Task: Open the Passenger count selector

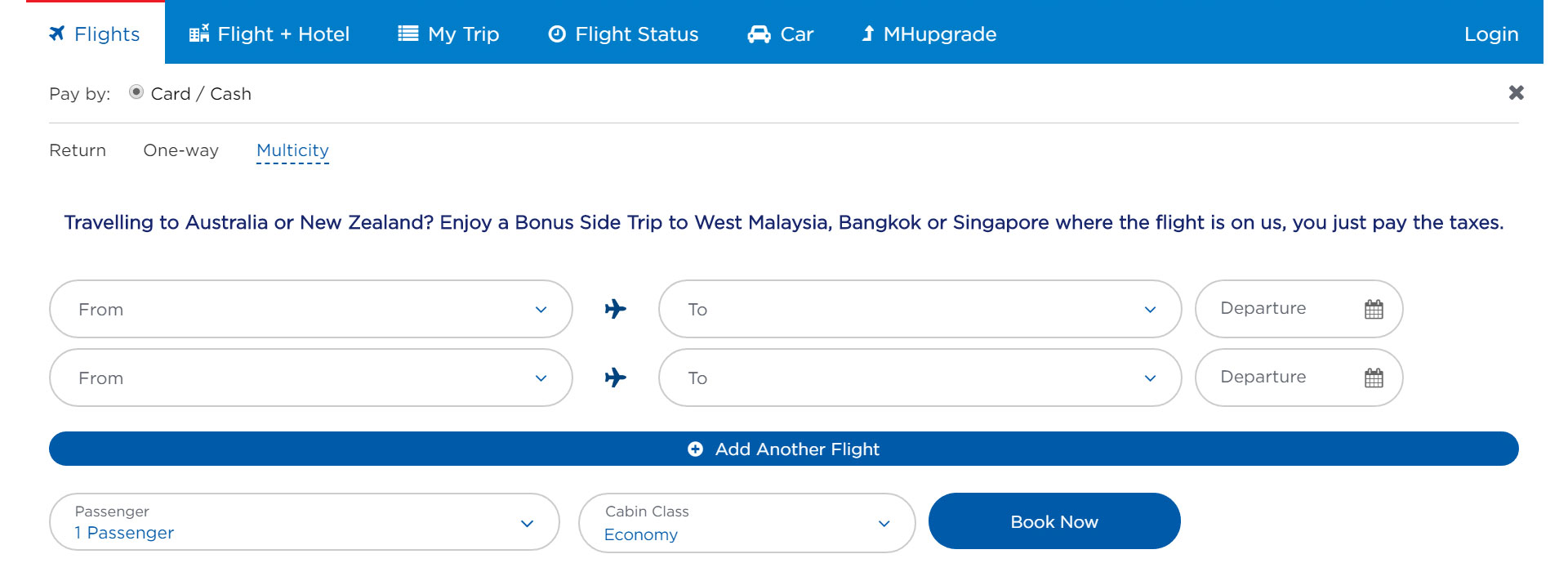Action: click(x=305, y=522)
